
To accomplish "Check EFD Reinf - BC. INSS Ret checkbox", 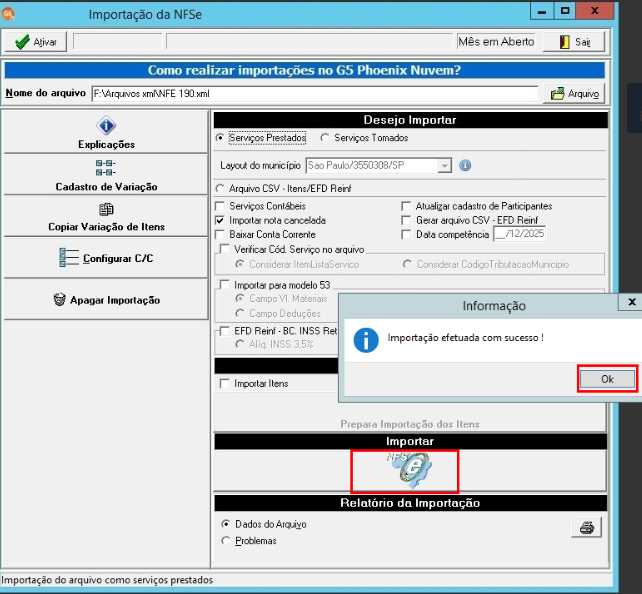I will point(225,331).
